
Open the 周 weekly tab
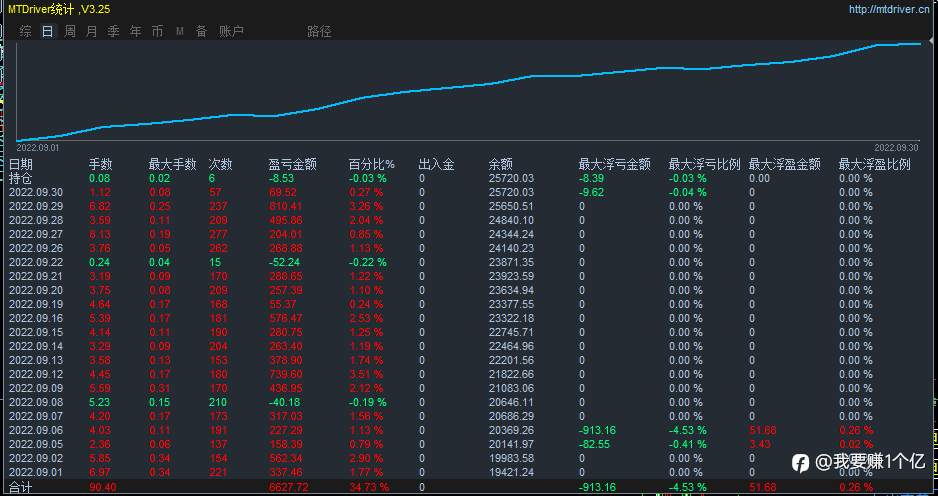(x=70, y=32)
